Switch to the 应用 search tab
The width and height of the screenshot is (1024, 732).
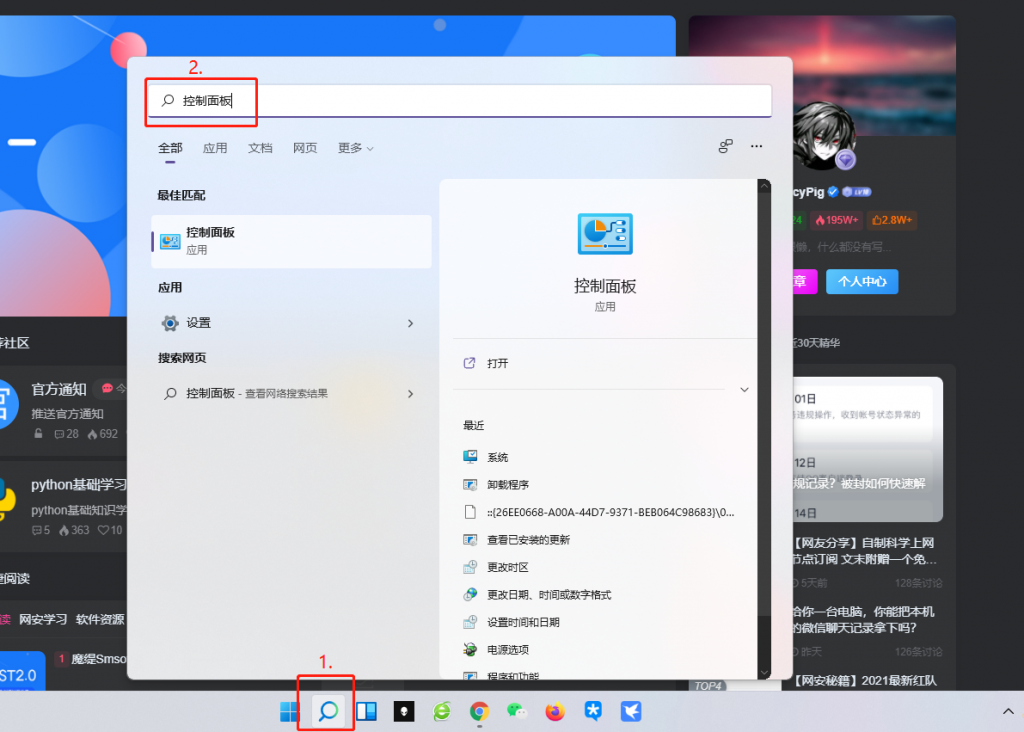(x=215, y=148)
